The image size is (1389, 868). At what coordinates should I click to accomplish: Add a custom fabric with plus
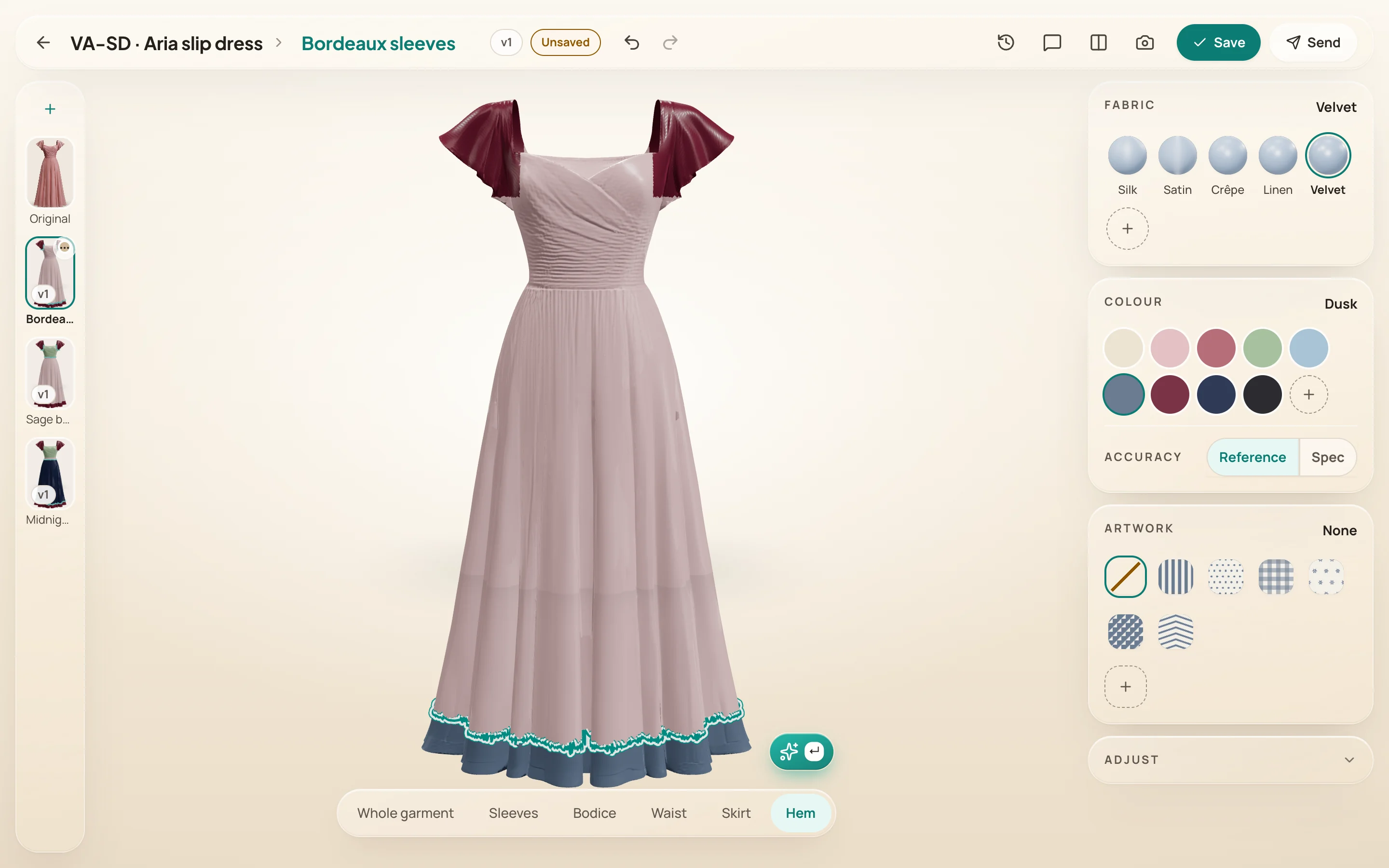point(1127,229)
